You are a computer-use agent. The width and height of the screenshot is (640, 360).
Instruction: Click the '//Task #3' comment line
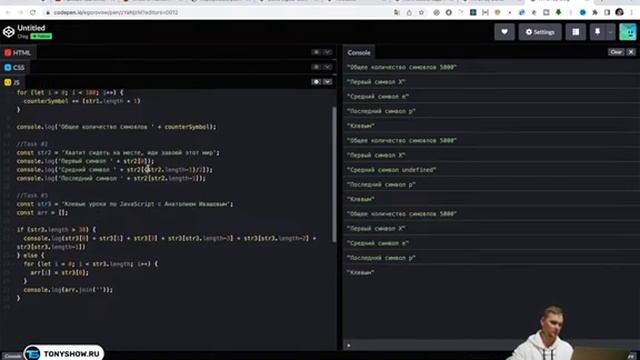[x=32, y=196]
